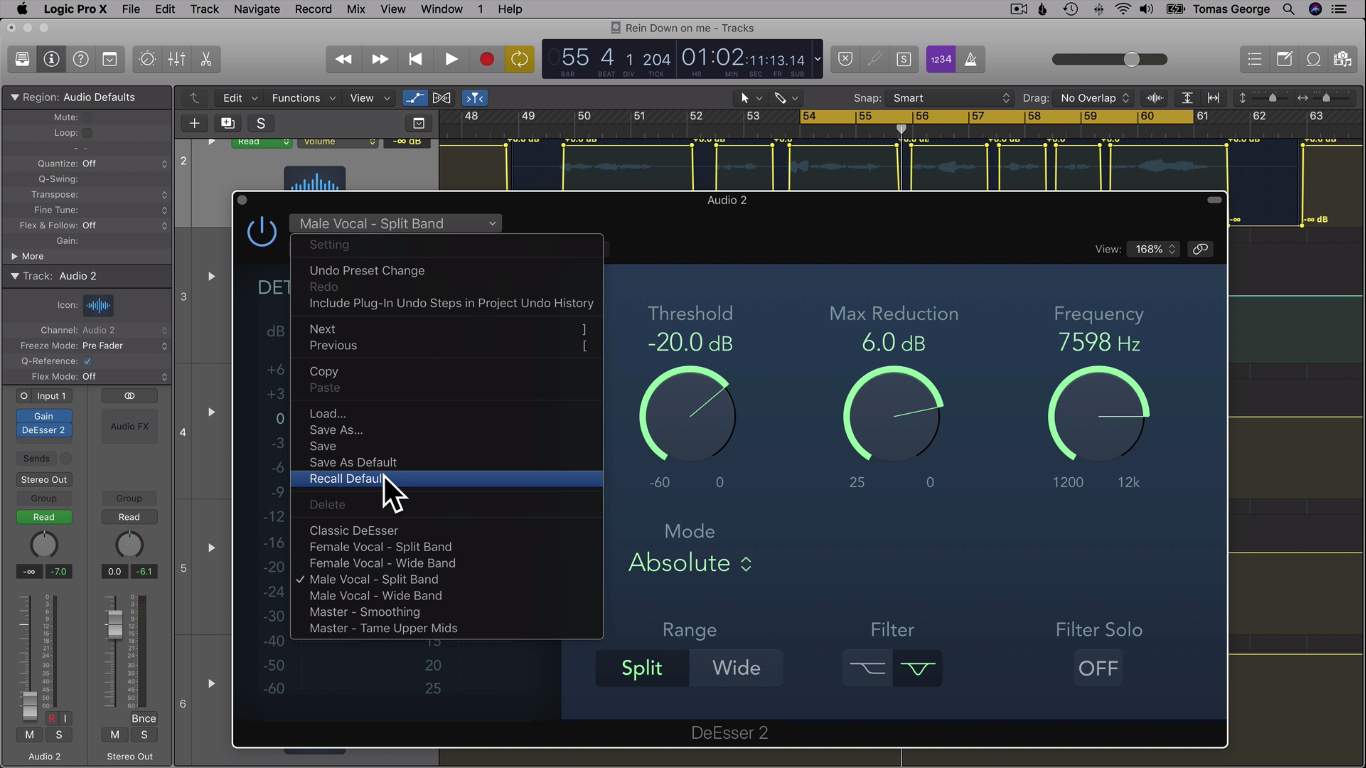Toggle Flex show/hide button
Screen dimensions: 1366x768
click(441, 98)
